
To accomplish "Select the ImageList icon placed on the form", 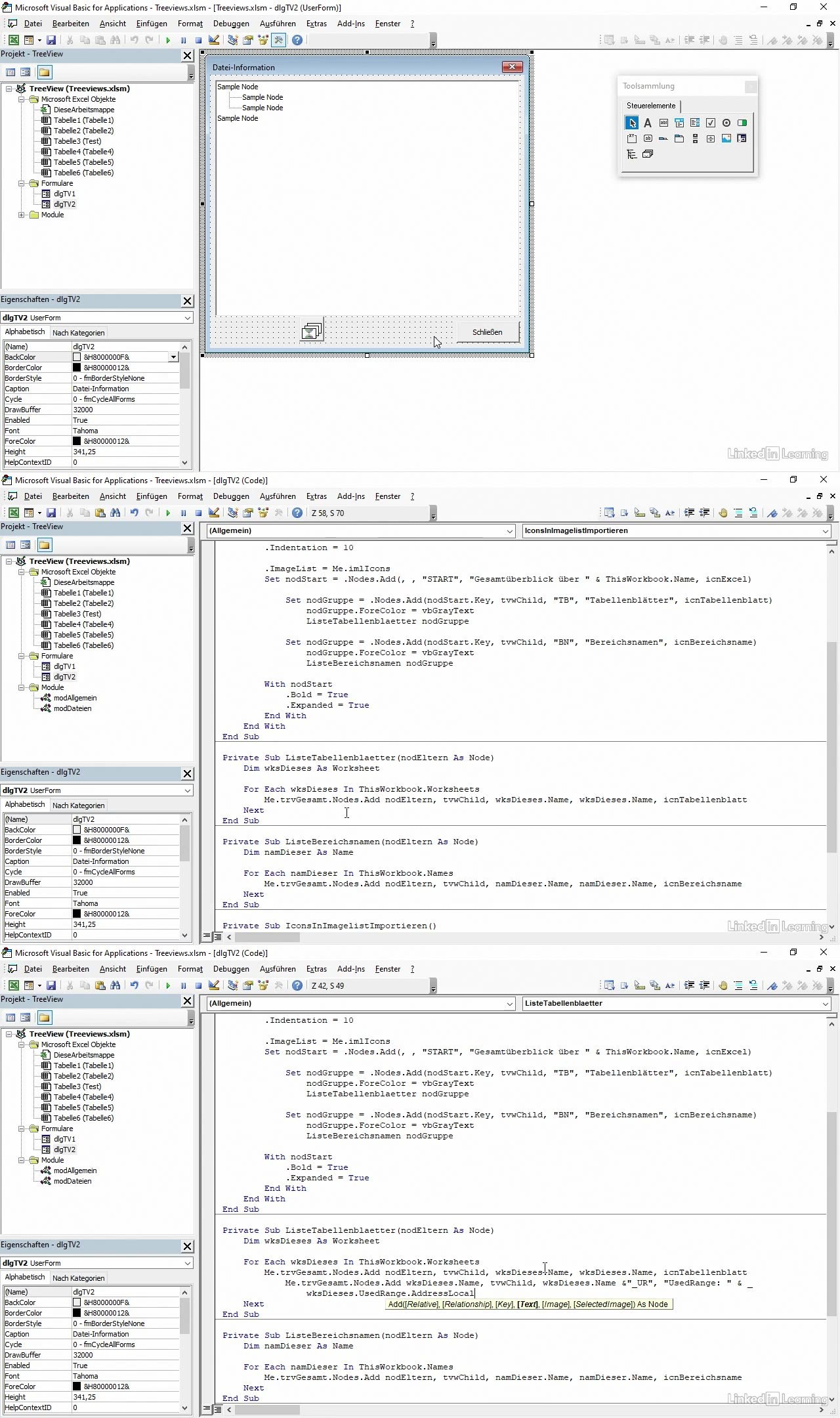I will click(x=312, y=332).
